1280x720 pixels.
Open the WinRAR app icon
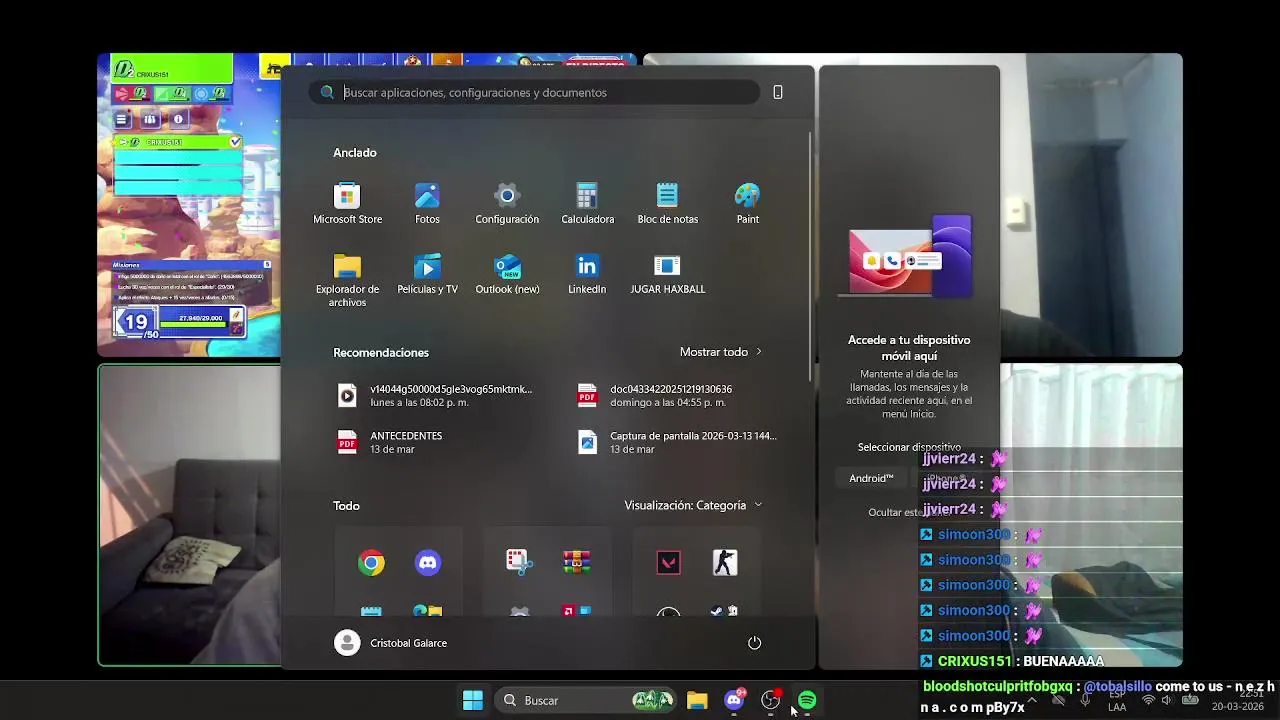576,563
